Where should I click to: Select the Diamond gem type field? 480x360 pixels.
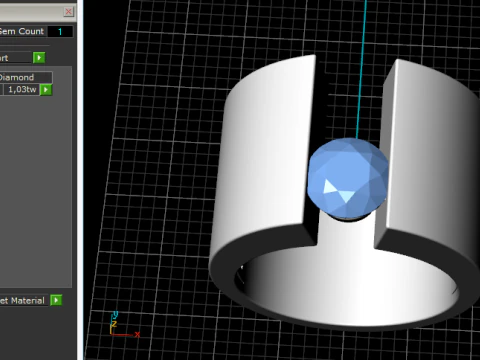click(x=26, y=77)
